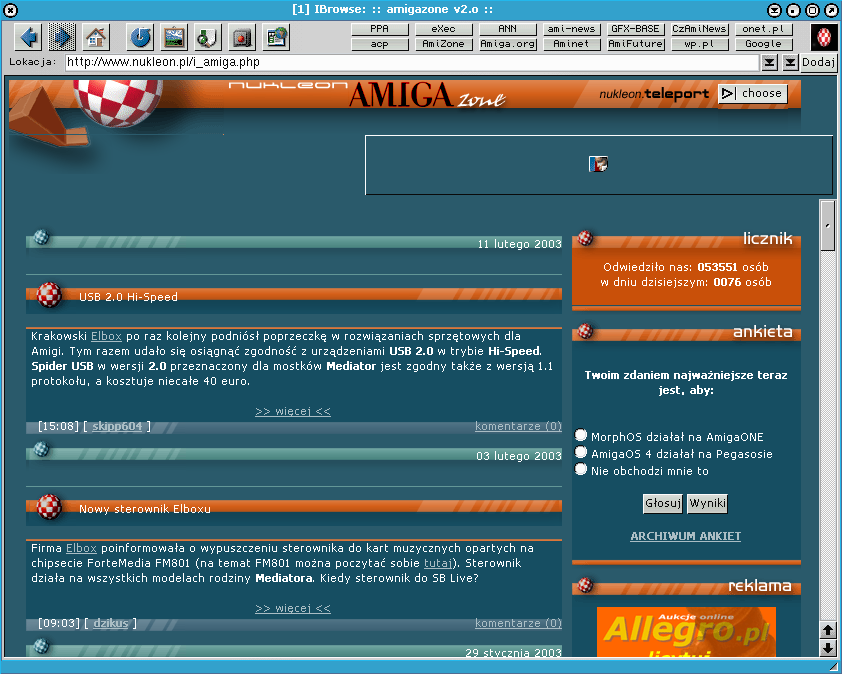Open 'komentarze (0)' for the 09:03 post

(x=518, y=624)
